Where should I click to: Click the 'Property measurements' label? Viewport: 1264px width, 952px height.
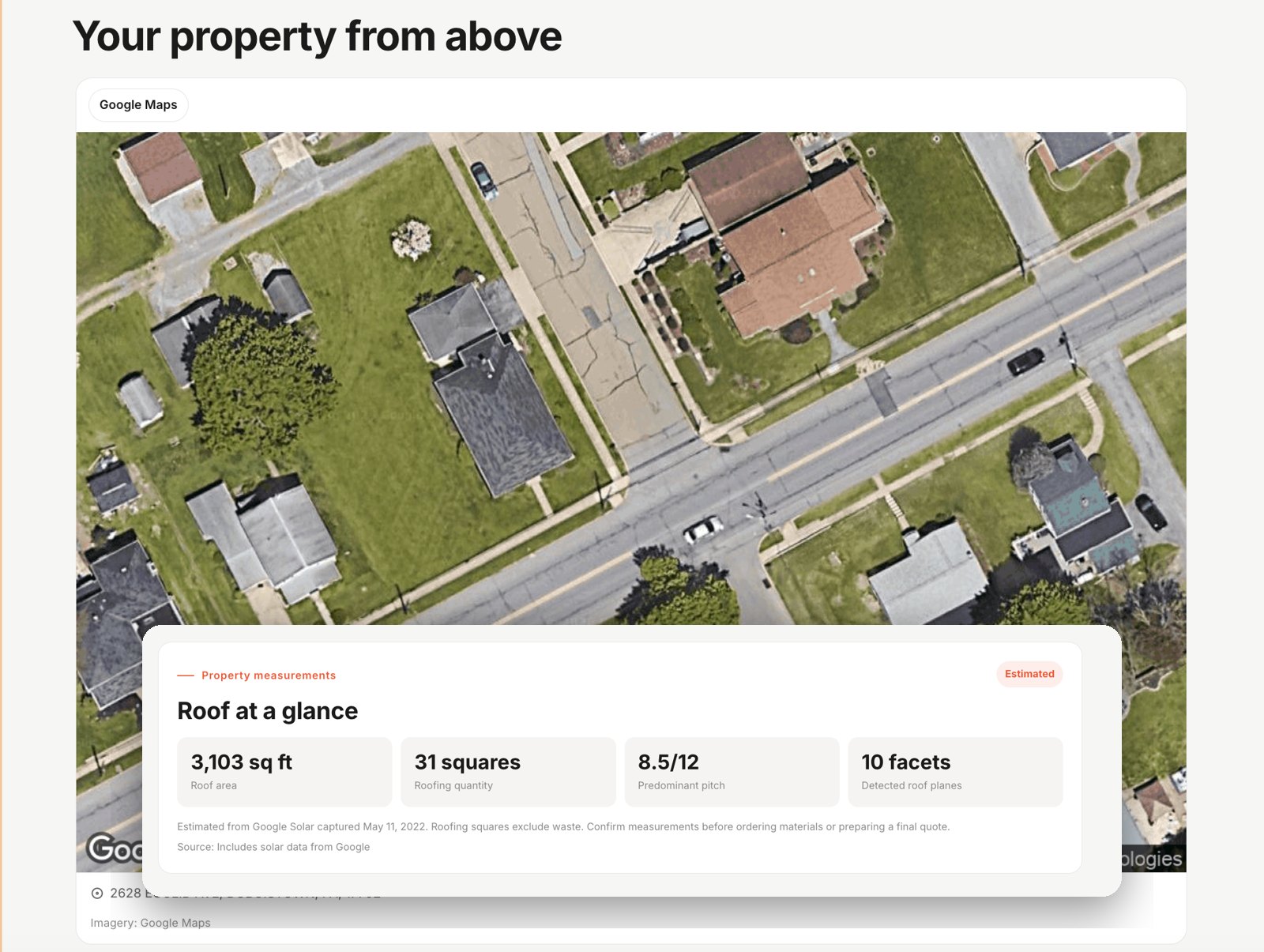(x=269, y=675)
